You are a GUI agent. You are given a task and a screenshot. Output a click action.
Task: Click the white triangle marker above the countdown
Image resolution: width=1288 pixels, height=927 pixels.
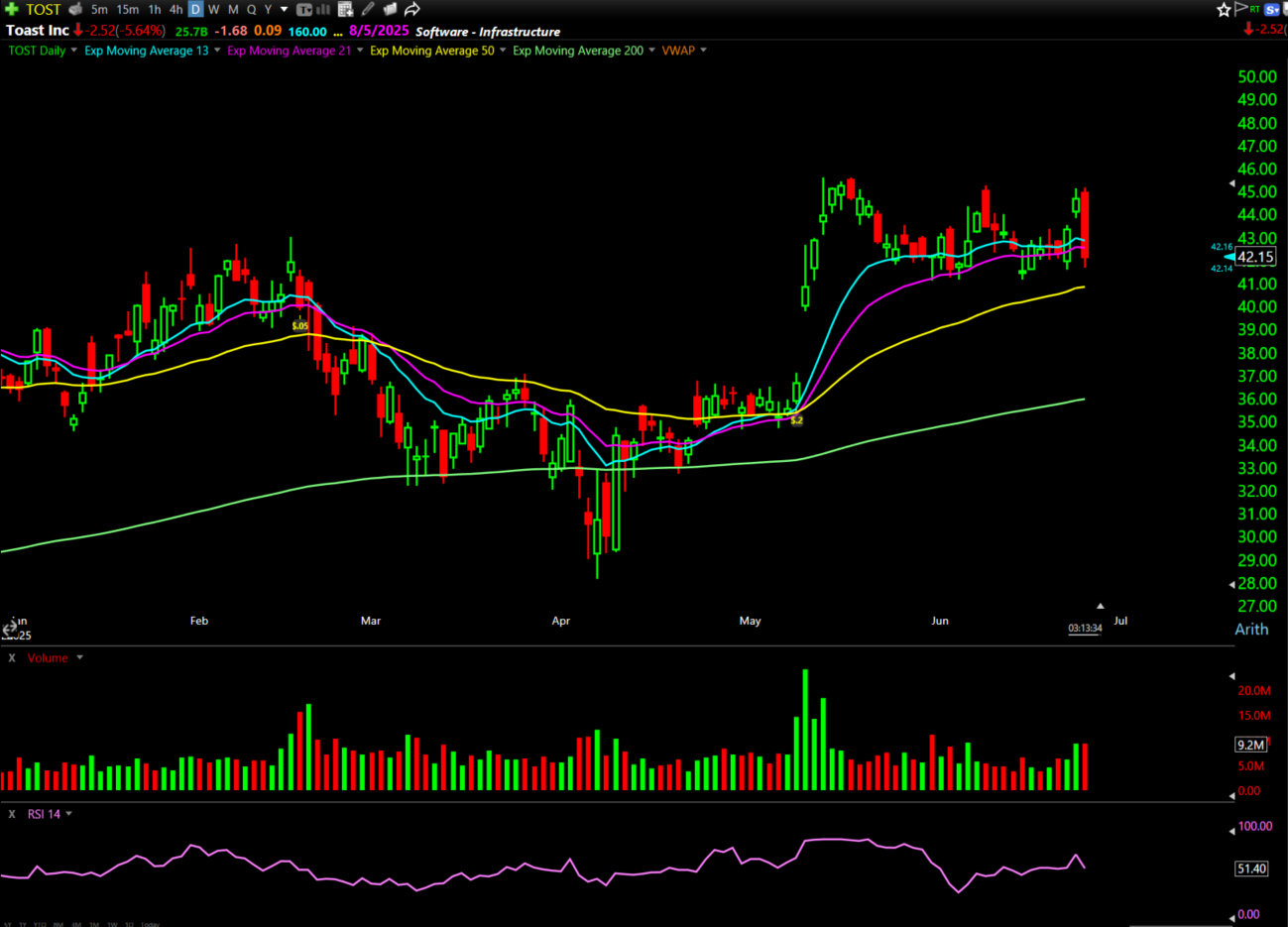pos(1100,606)
